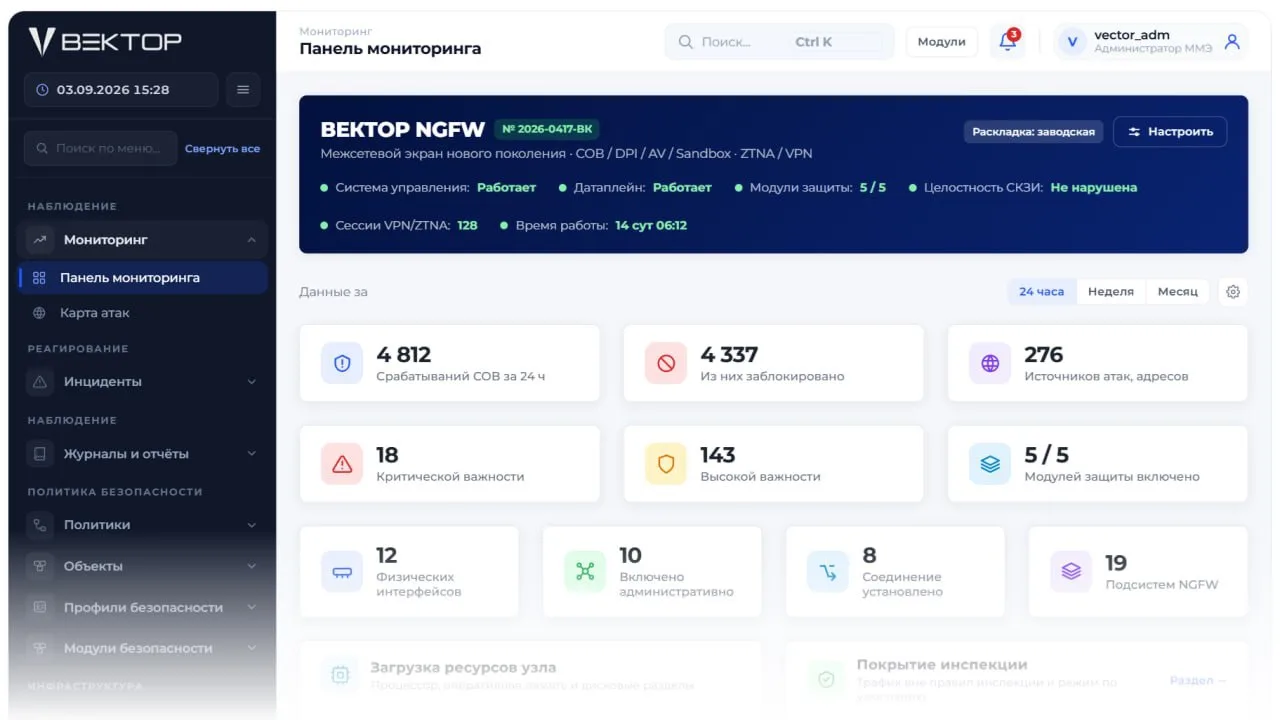The image size is (1280, 720).
Task: Click the Настроить button
Action: pyautogui.click(x=1170, y=132)
